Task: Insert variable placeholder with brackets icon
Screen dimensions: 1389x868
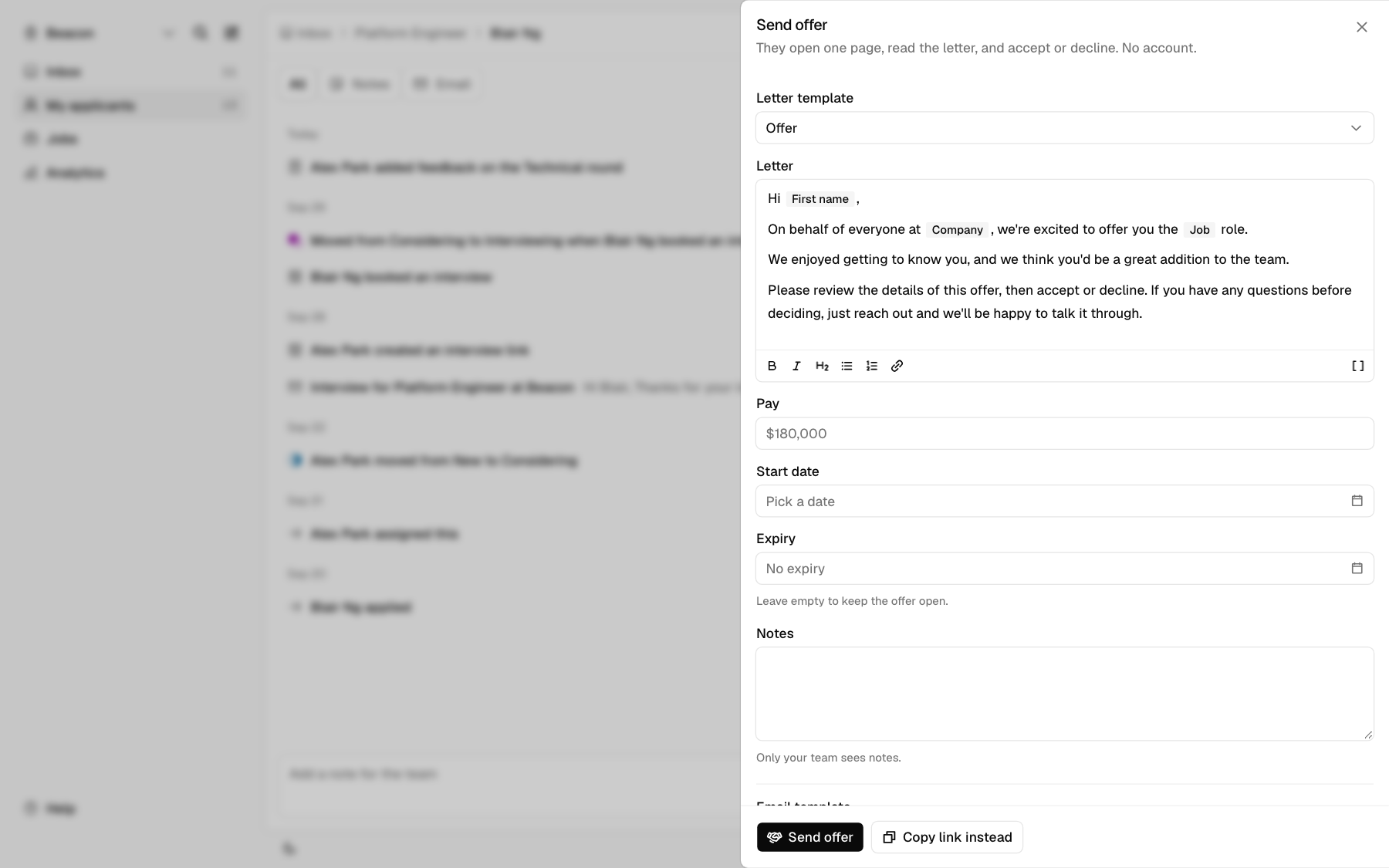Action: pyautogui.click(x=1358, y=366)
